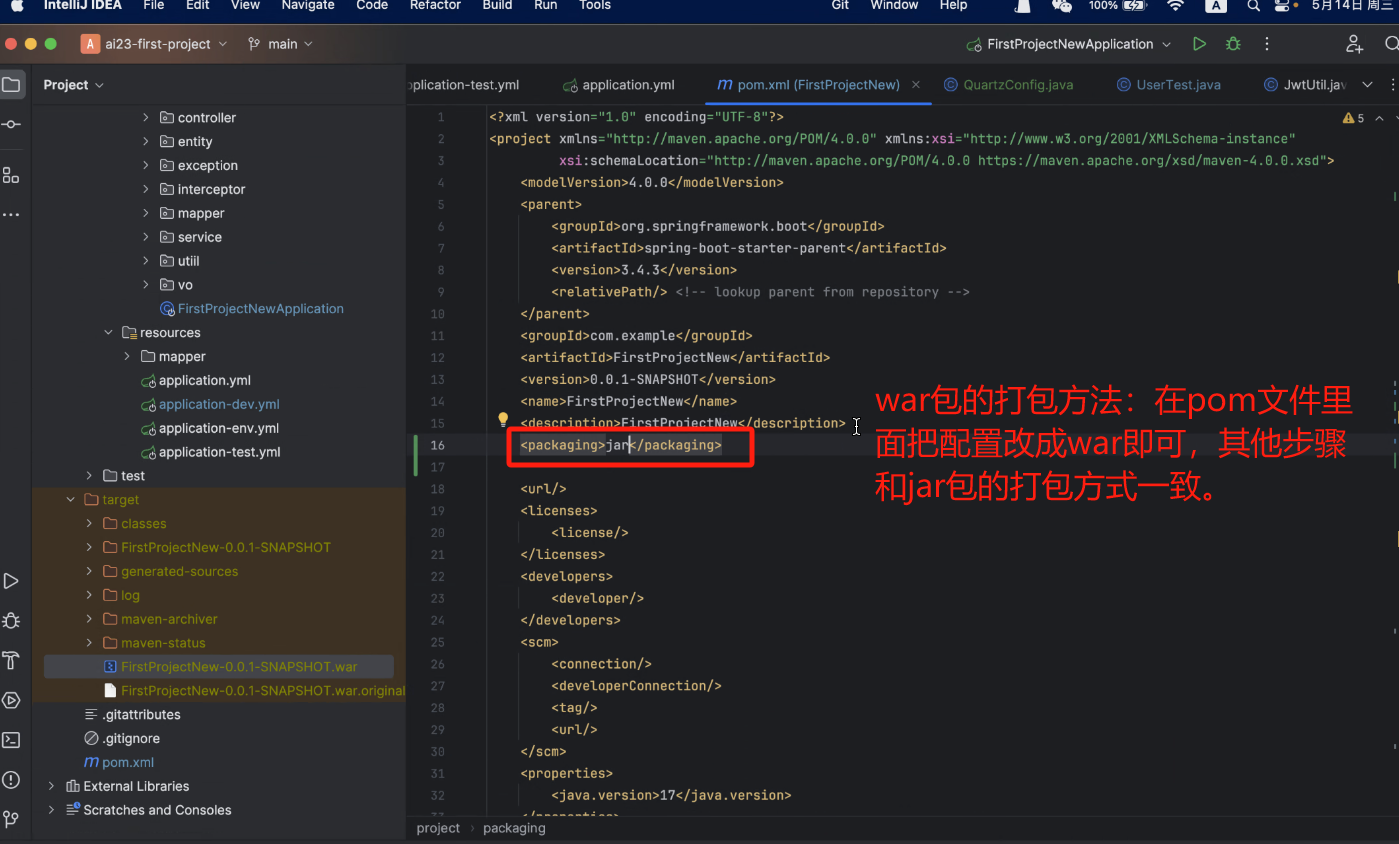Open the Commit tool window icon
Viewport: 1399px width, 844px height.
[x=11, y=124]
